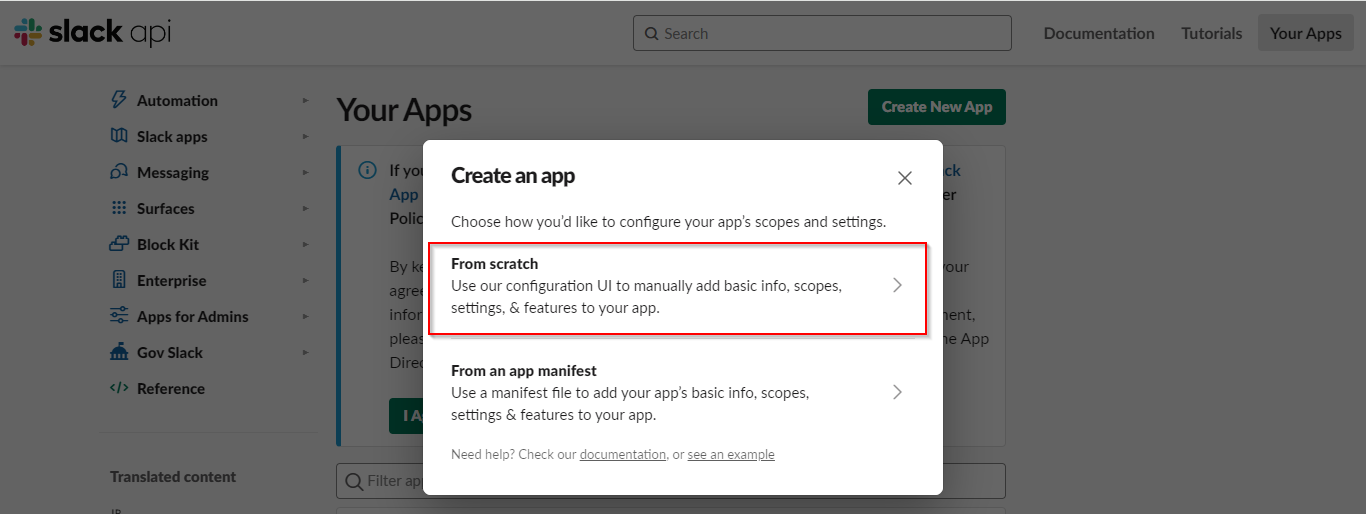
Task: Expand the Automation sidebar section
Action: coord(306,100)
